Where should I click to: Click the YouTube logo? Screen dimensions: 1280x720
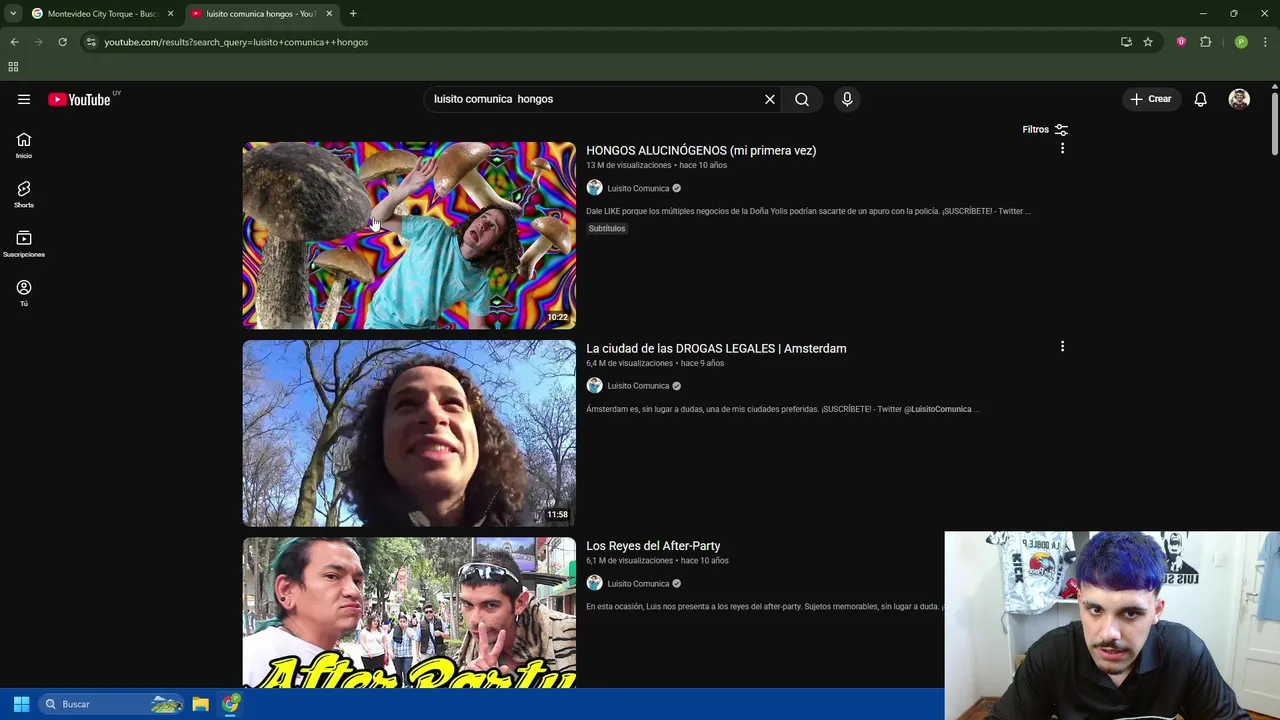click(79, 99)
